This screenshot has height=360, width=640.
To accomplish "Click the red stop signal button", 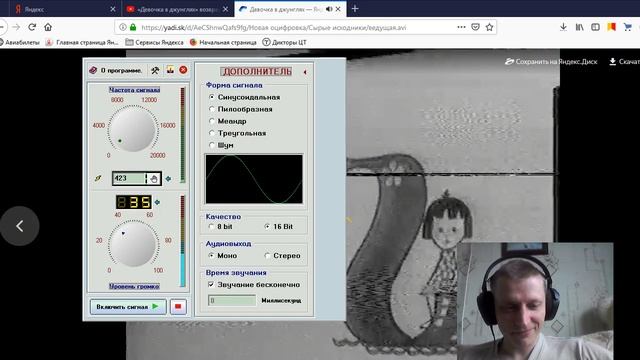I will [x=178, y=307].
